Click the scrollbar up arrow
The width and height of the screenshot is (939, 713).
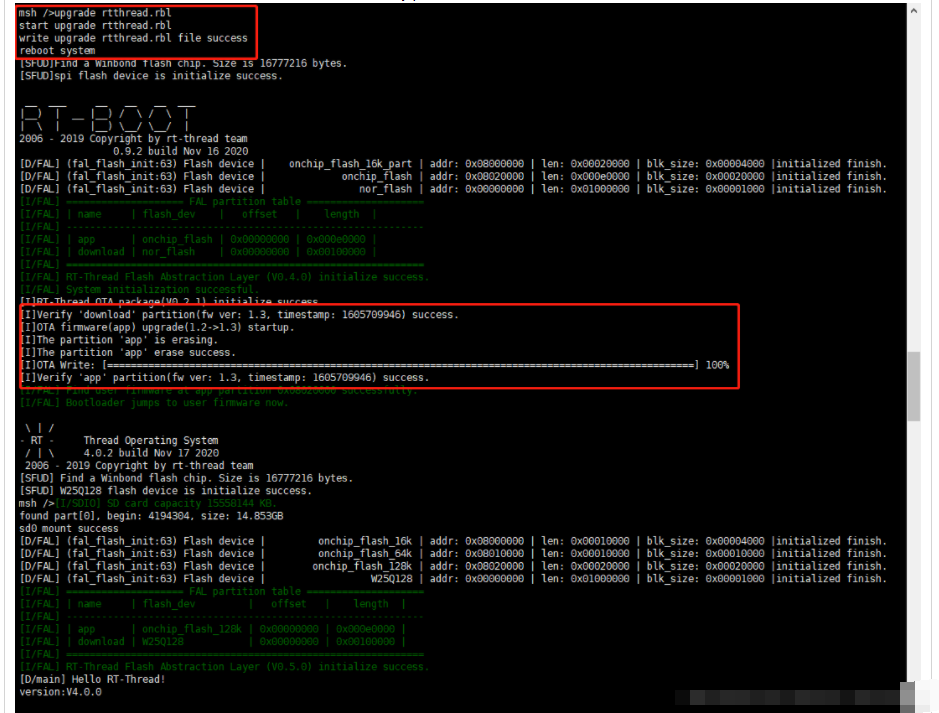913,11
